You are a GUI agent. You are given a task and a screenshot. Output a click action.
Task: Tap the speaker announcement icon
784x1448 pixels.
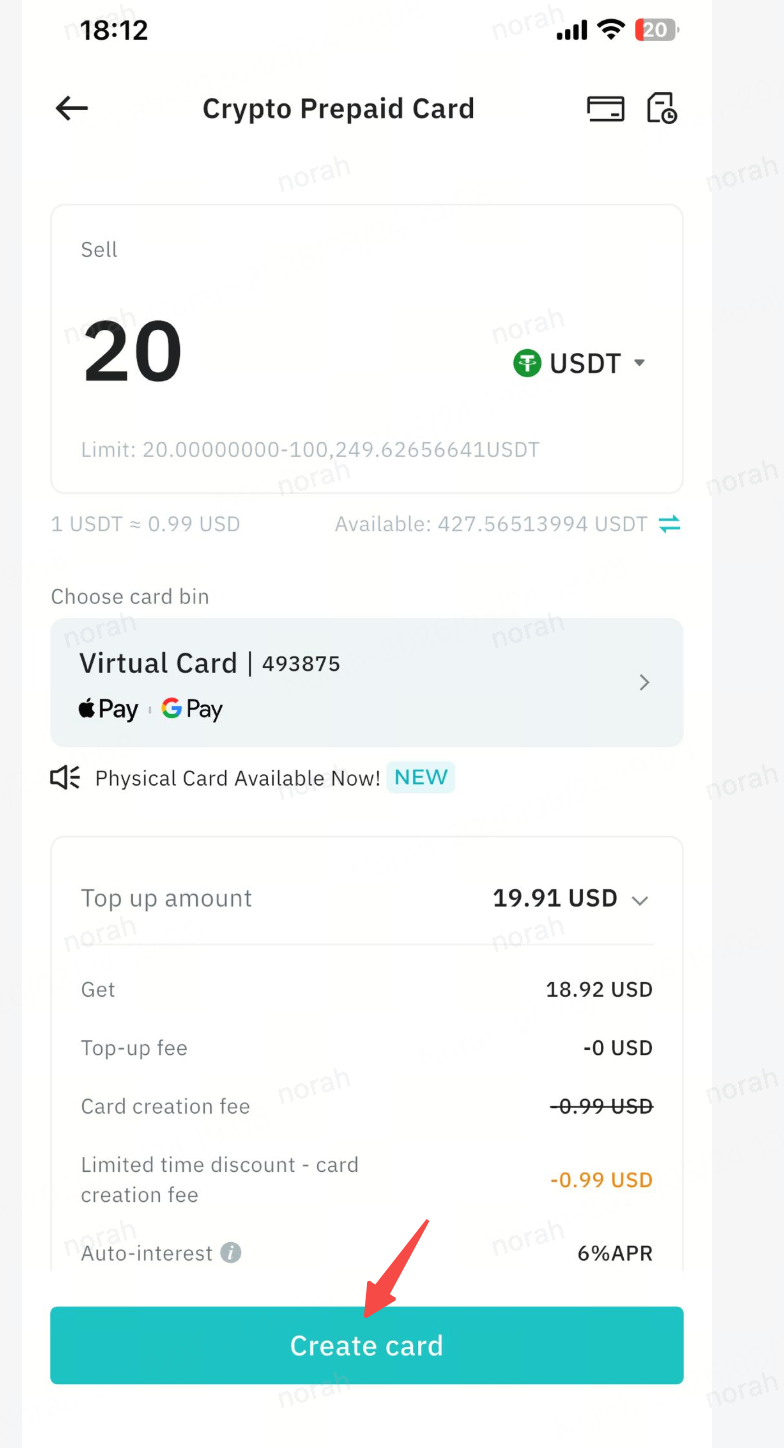click(66, 778)
